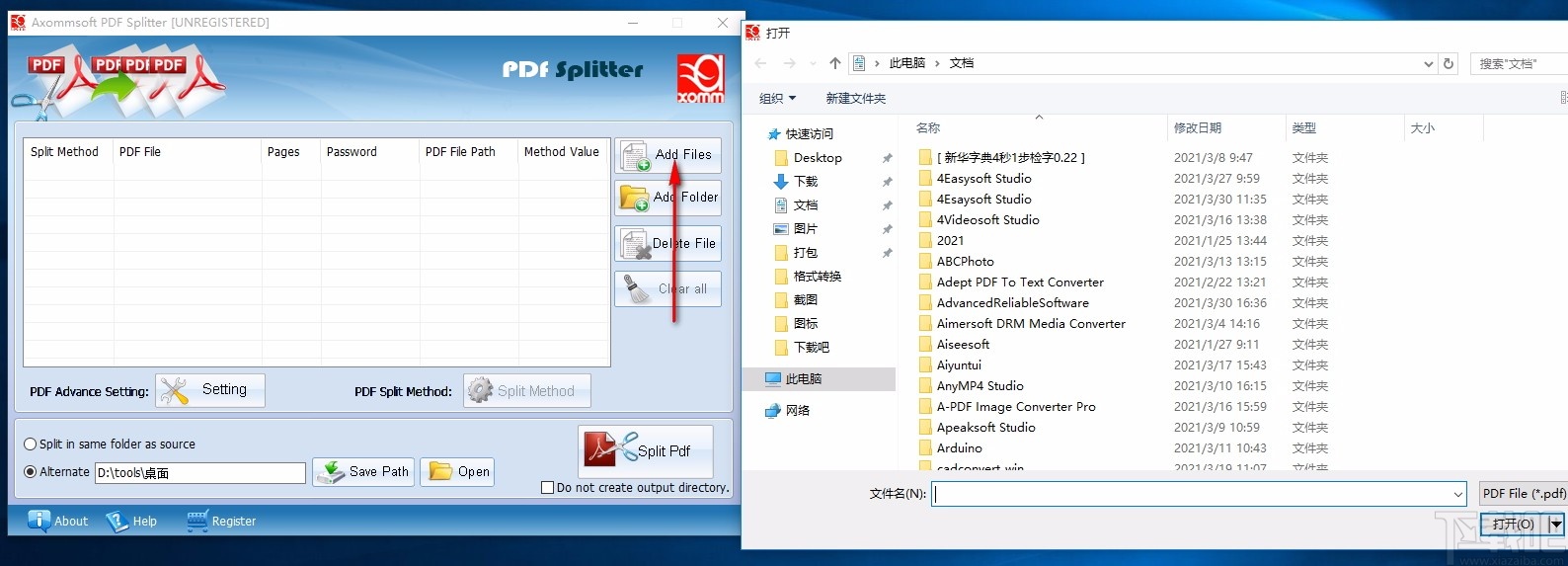Click 新建文件夹 in the dialog toolbar

tap(856, 99)
